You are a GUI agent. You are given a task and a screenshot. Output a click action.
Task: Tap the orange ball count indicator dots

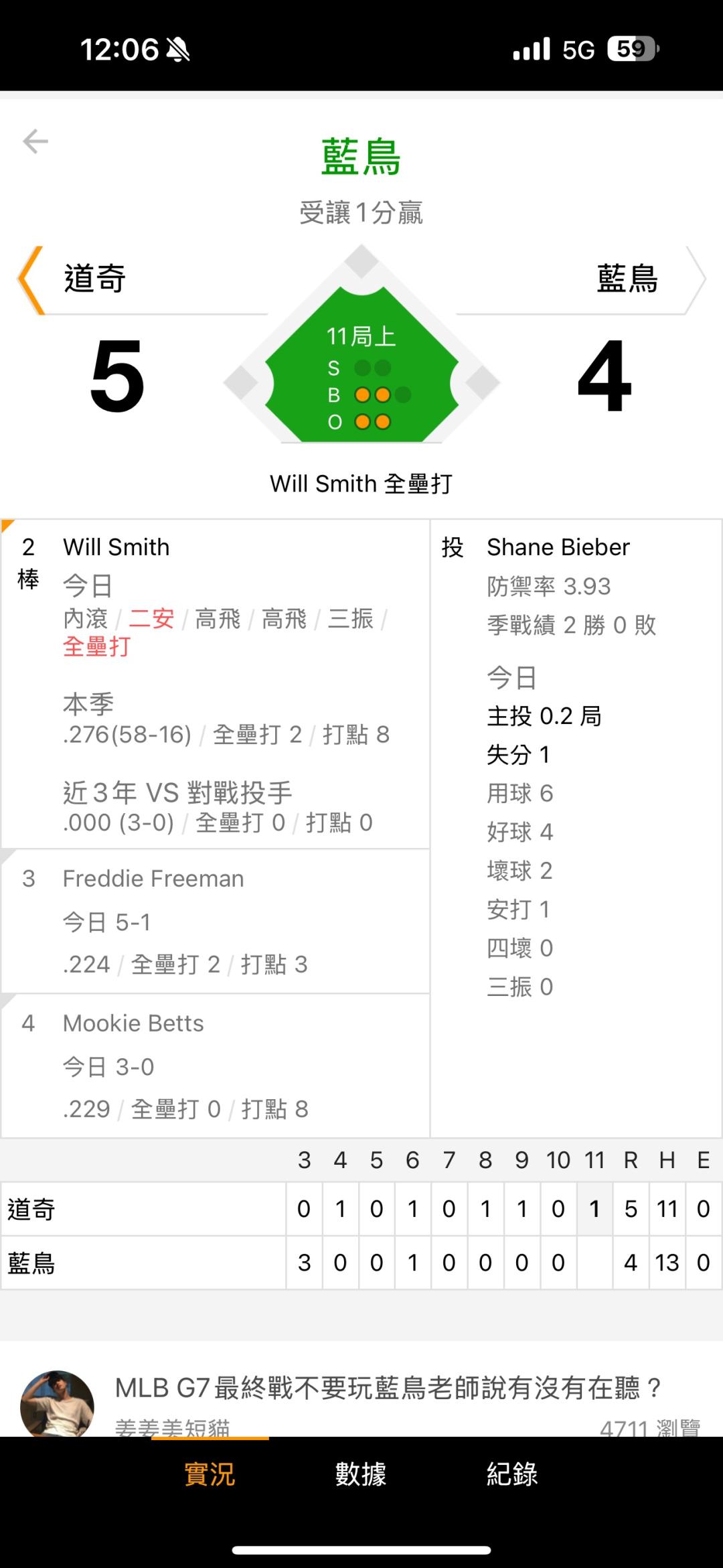click(373, 395)
